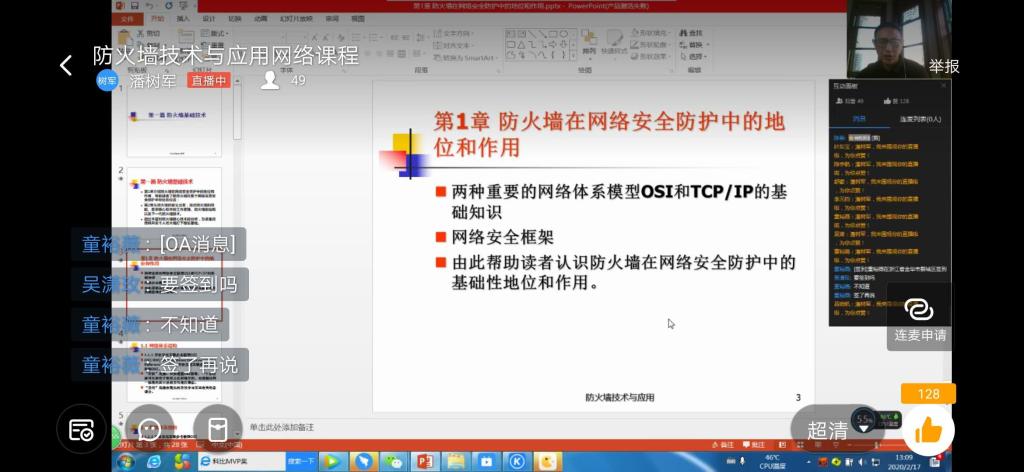Click the Windows Start button
The width and height of the screenshot is (1024, 472).
(x=126, y=461)
